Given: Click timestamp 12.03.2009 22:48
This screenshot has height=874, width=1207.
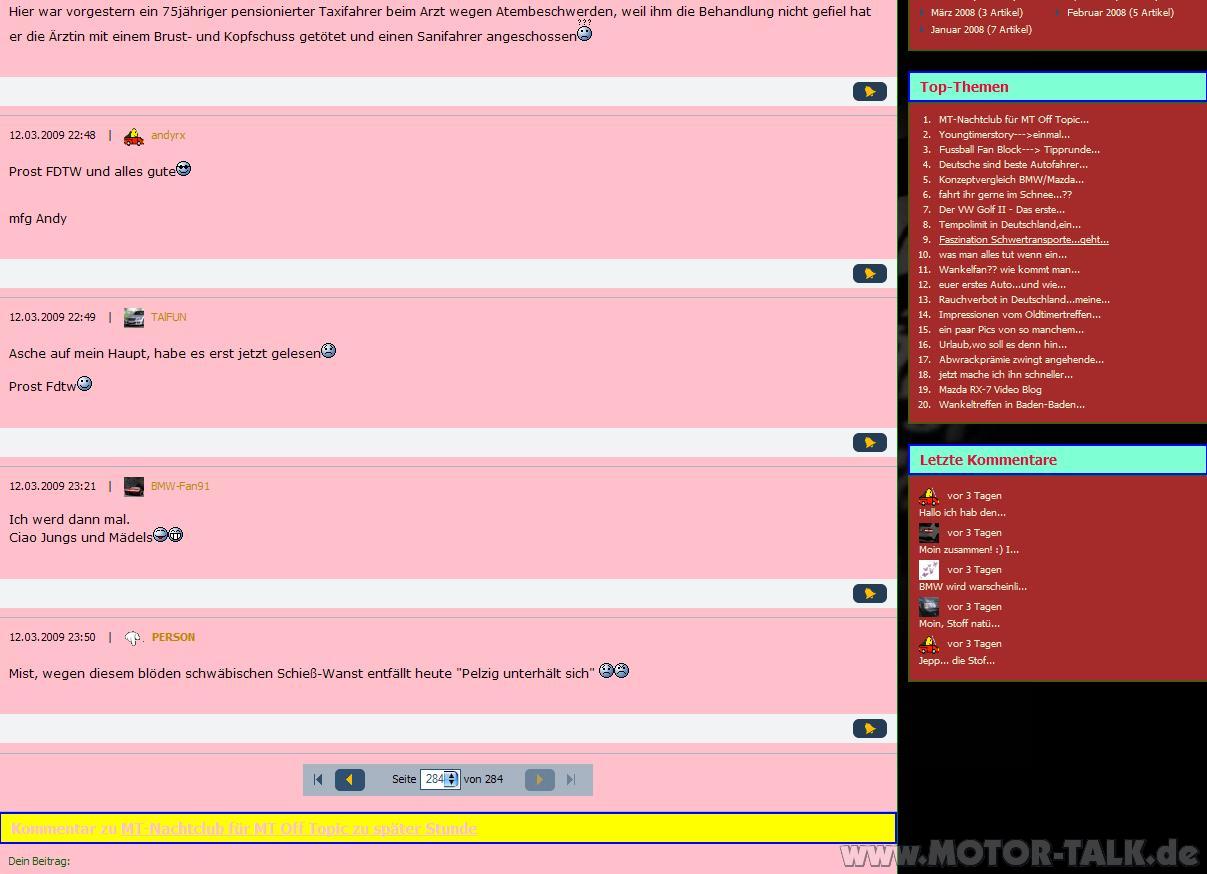Looking at the screenshot, I should [53, 135].
